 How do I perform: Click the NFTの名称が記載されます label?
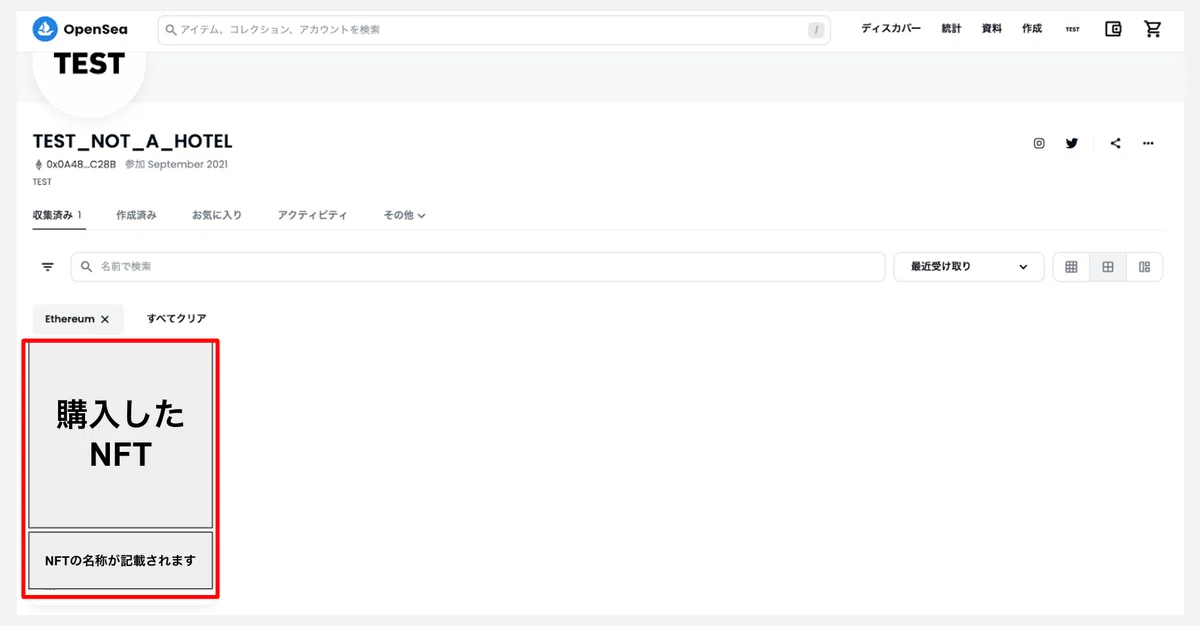[x=120, y=560]
